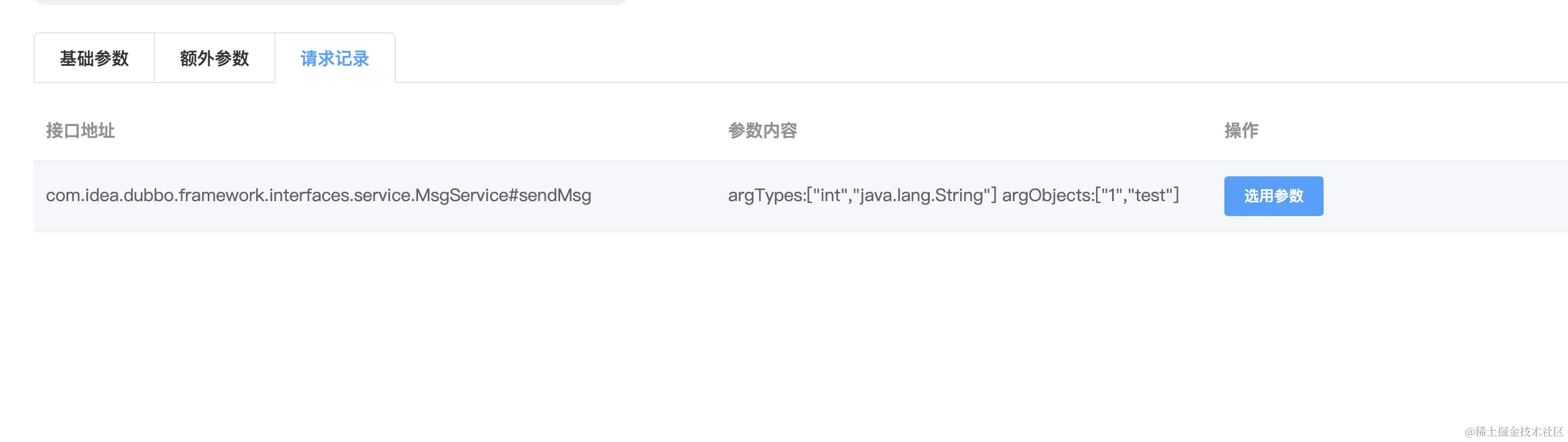Click the 操作 column header

[1239, 131]
